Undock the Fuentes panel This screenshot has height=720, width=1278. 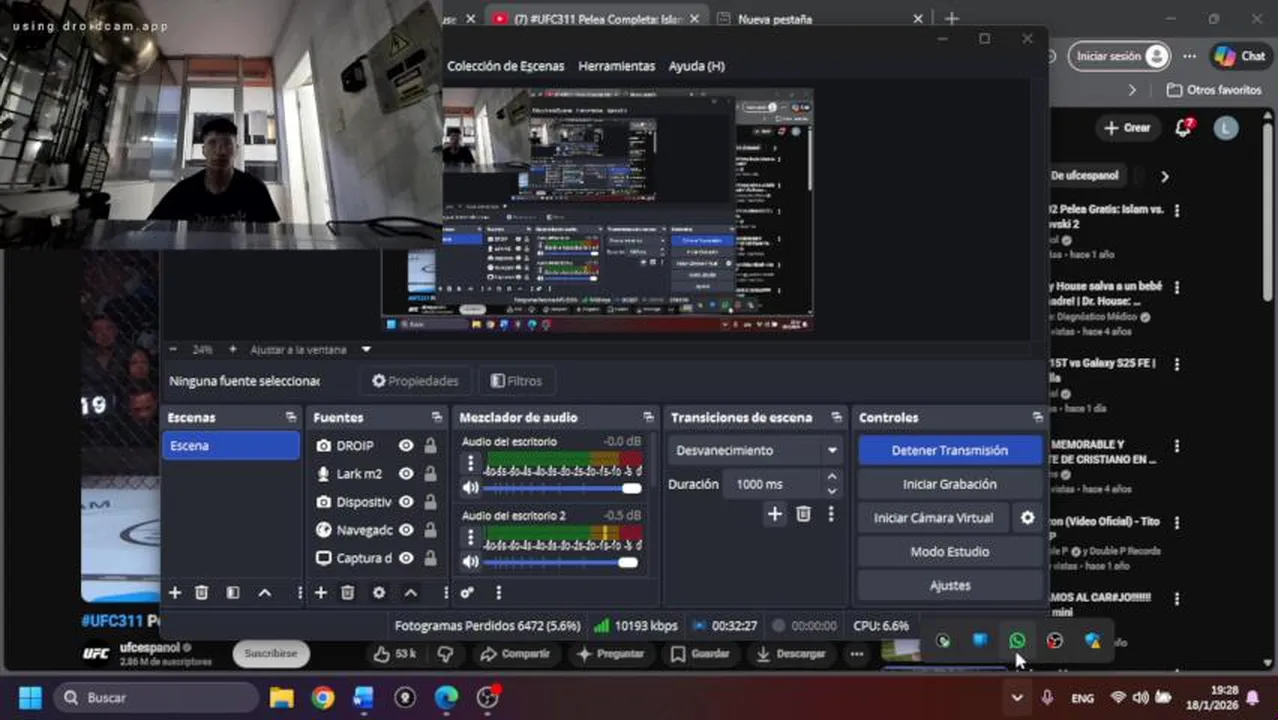coord(437,418)
